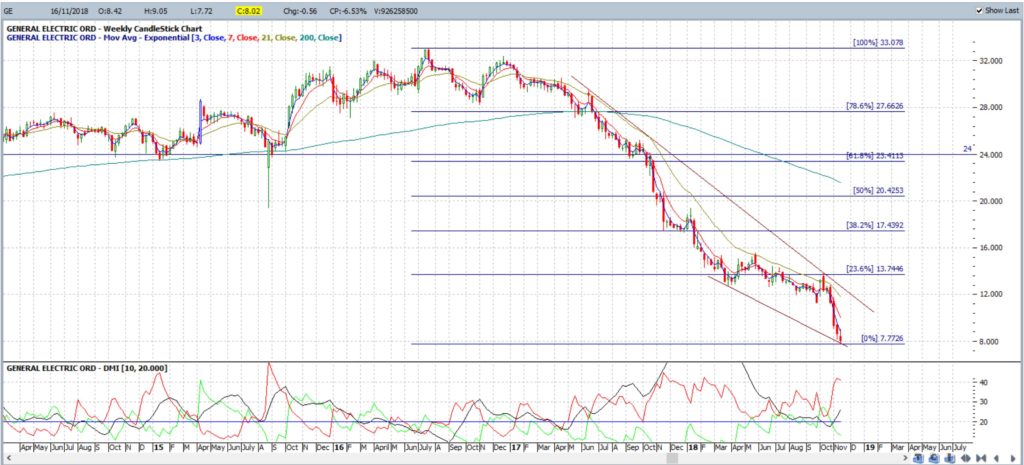Click the '19' year marker on time axis

tap(870, 447)
